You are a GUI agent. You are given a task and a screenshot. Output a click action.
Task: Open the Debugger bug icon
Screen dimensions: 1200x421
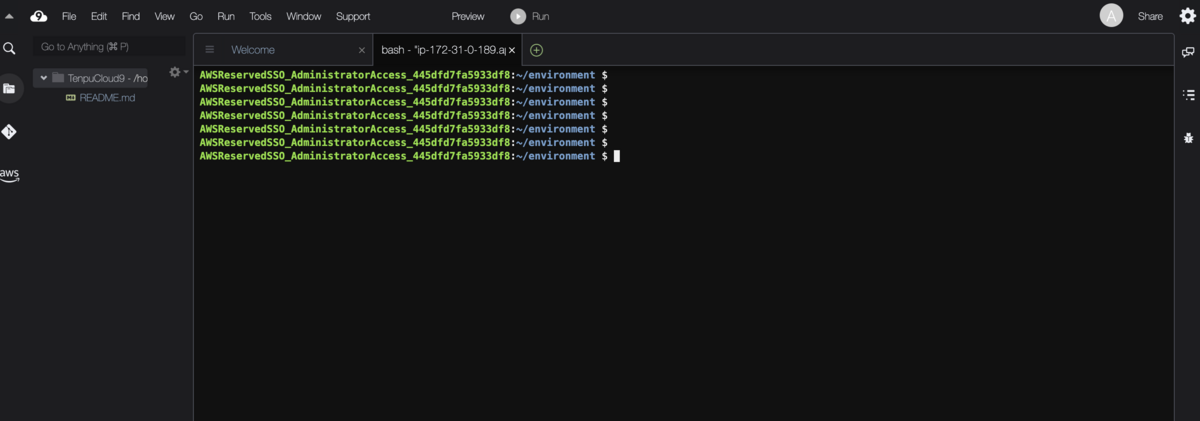pos(1188,138)
